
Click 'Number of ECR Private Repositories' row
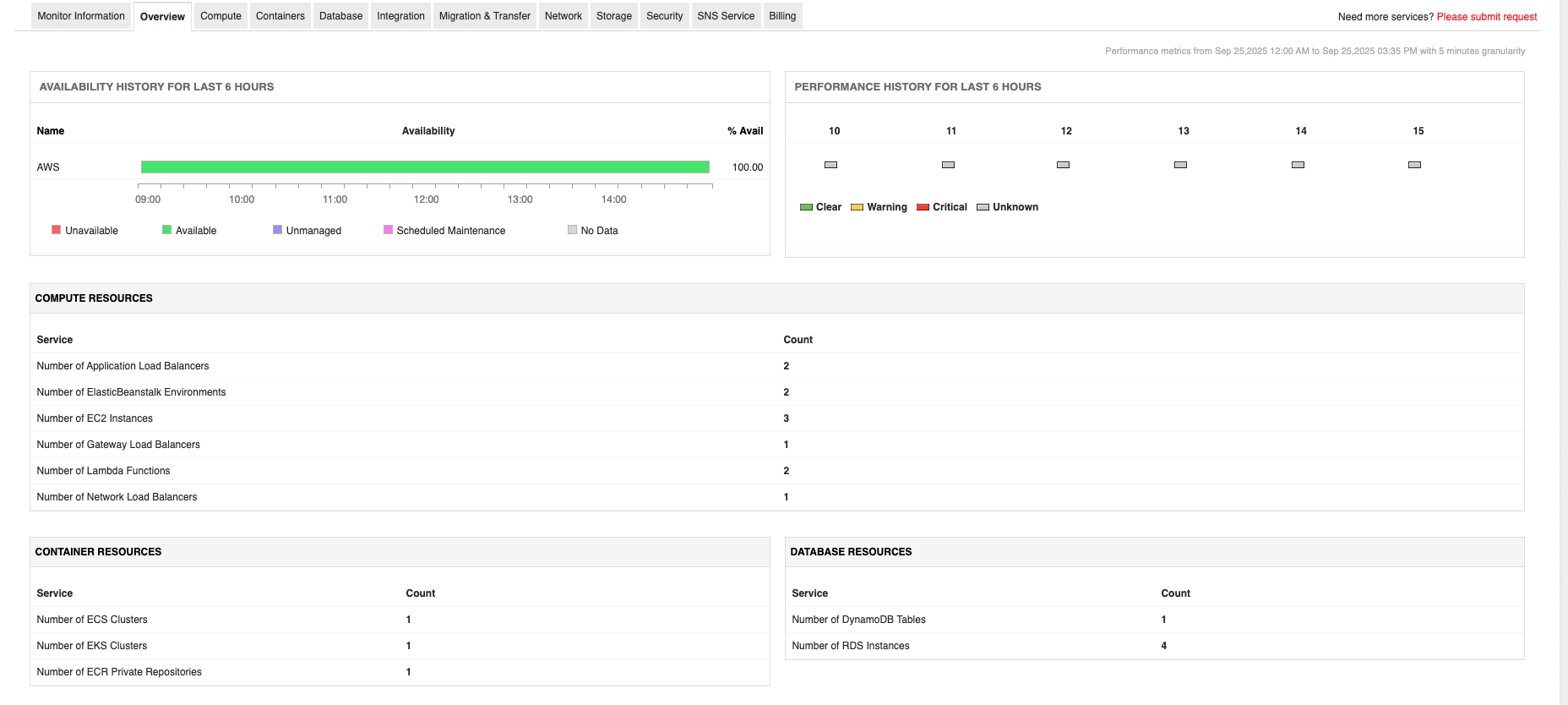click(x=400, y=672)
